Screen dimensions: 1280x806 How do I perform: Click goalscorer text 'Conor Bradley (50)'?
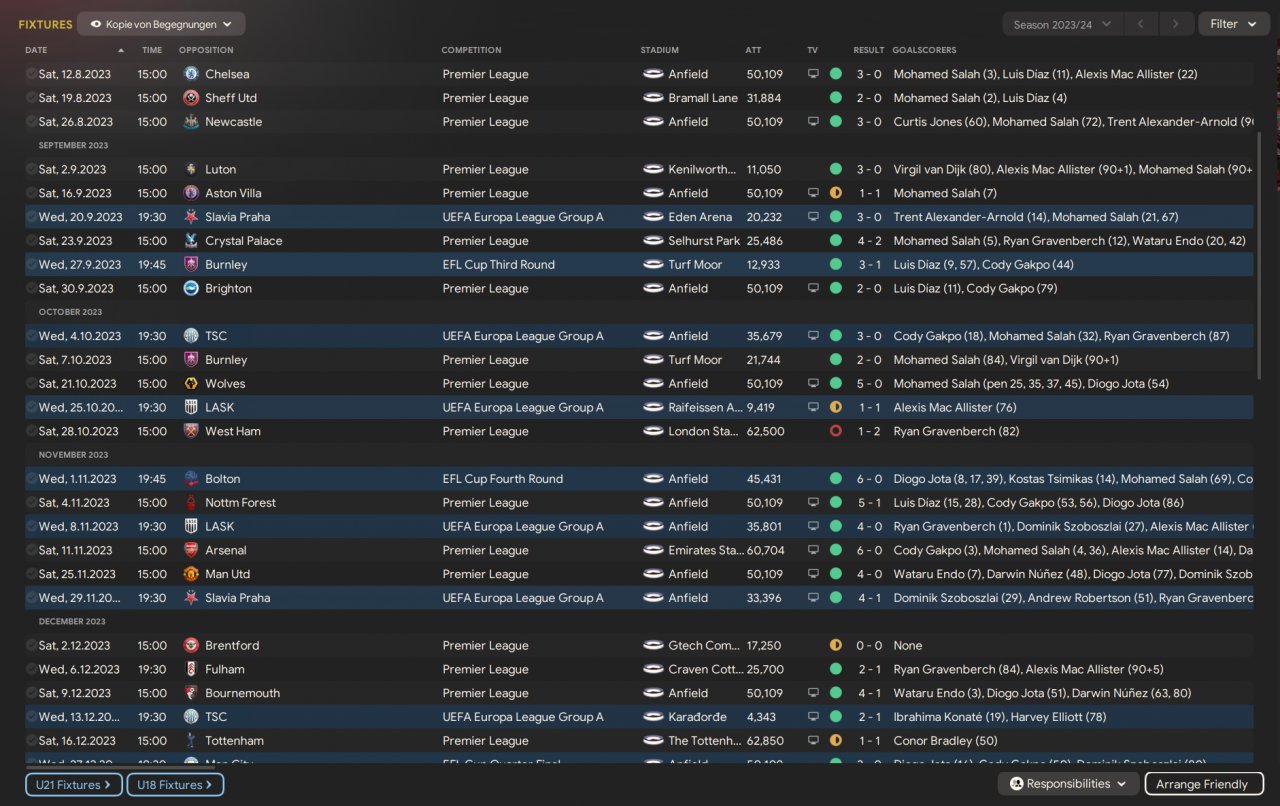(x=945, y=741)
